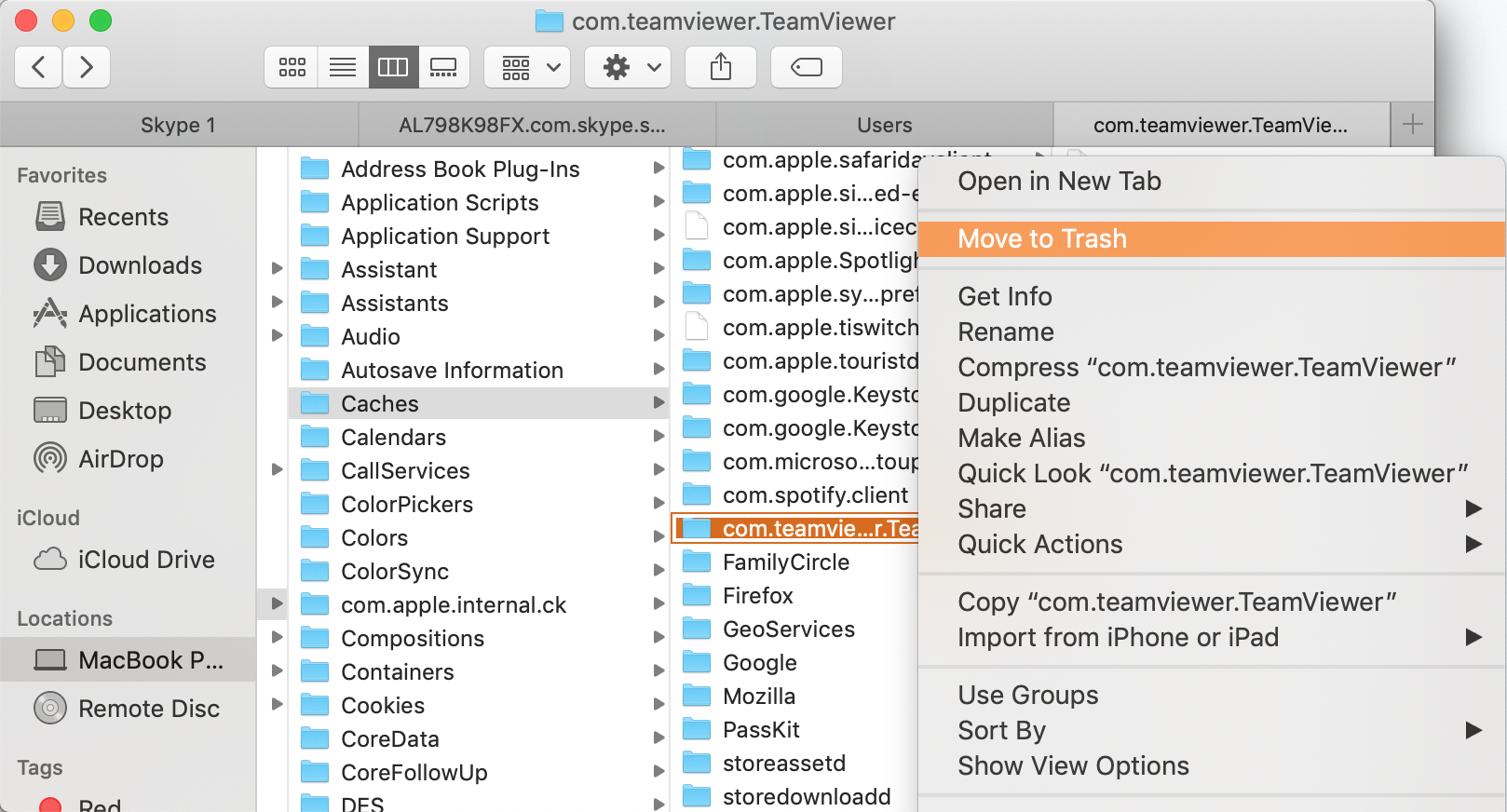
Task: Choose Copy "com.teamviewer.TeamViewer"
Action: click(x=1212, y=602)
